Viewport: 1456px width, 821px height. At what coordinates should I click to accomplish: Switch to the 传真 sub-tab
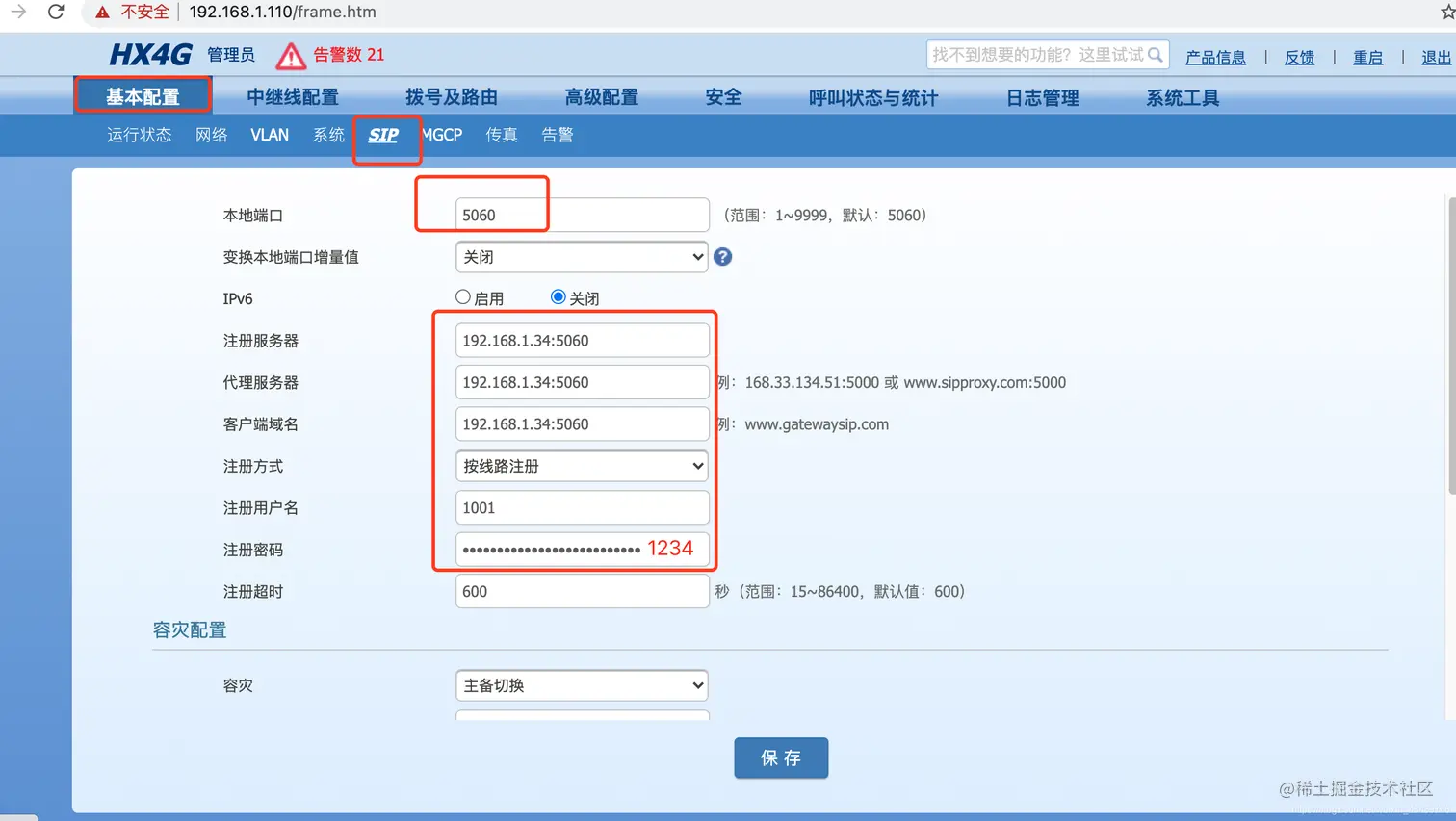pyautogui.click(x=502, y=135)
